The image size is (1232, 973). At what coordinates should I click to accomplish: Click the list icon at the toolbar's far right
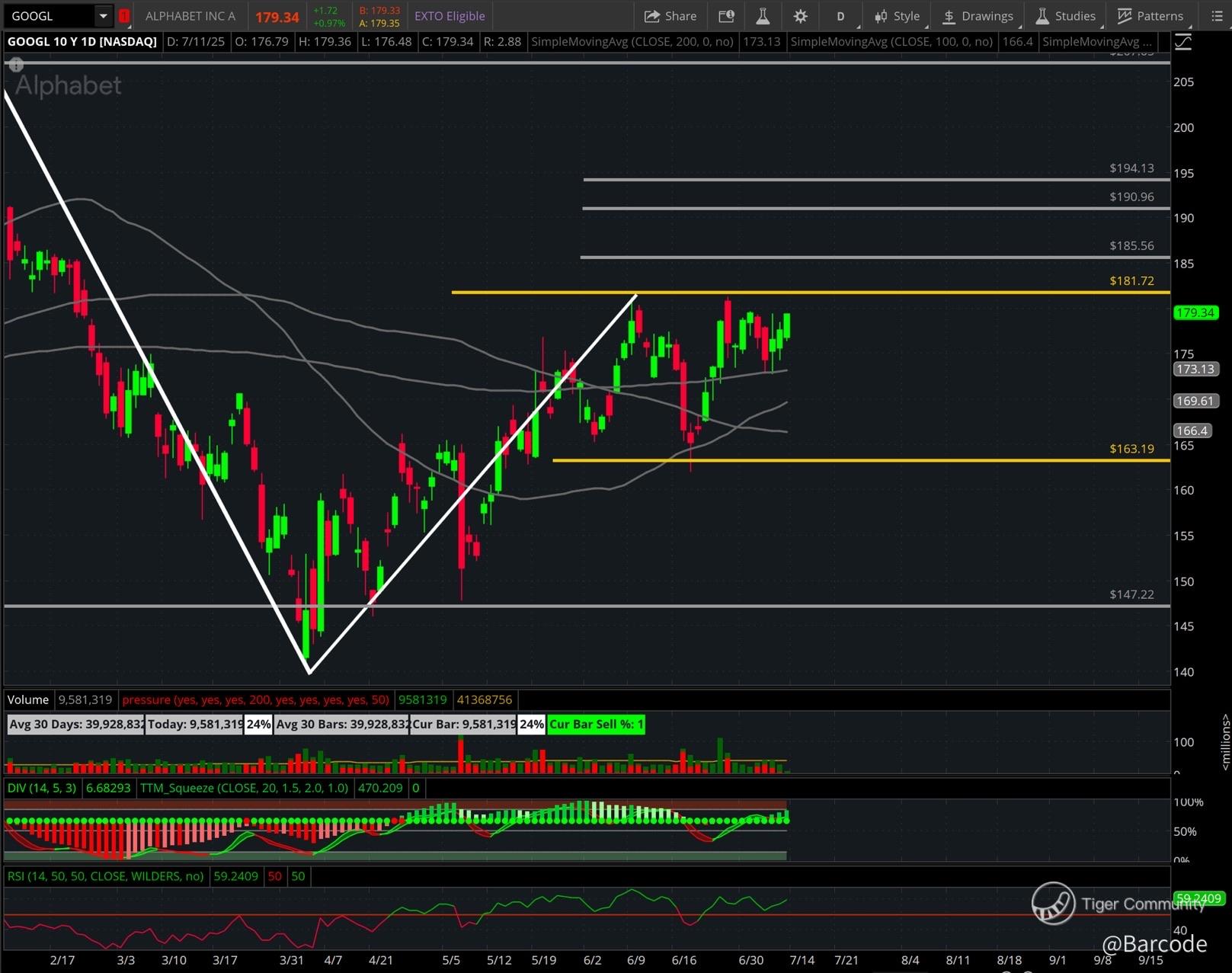[1217, 16]
